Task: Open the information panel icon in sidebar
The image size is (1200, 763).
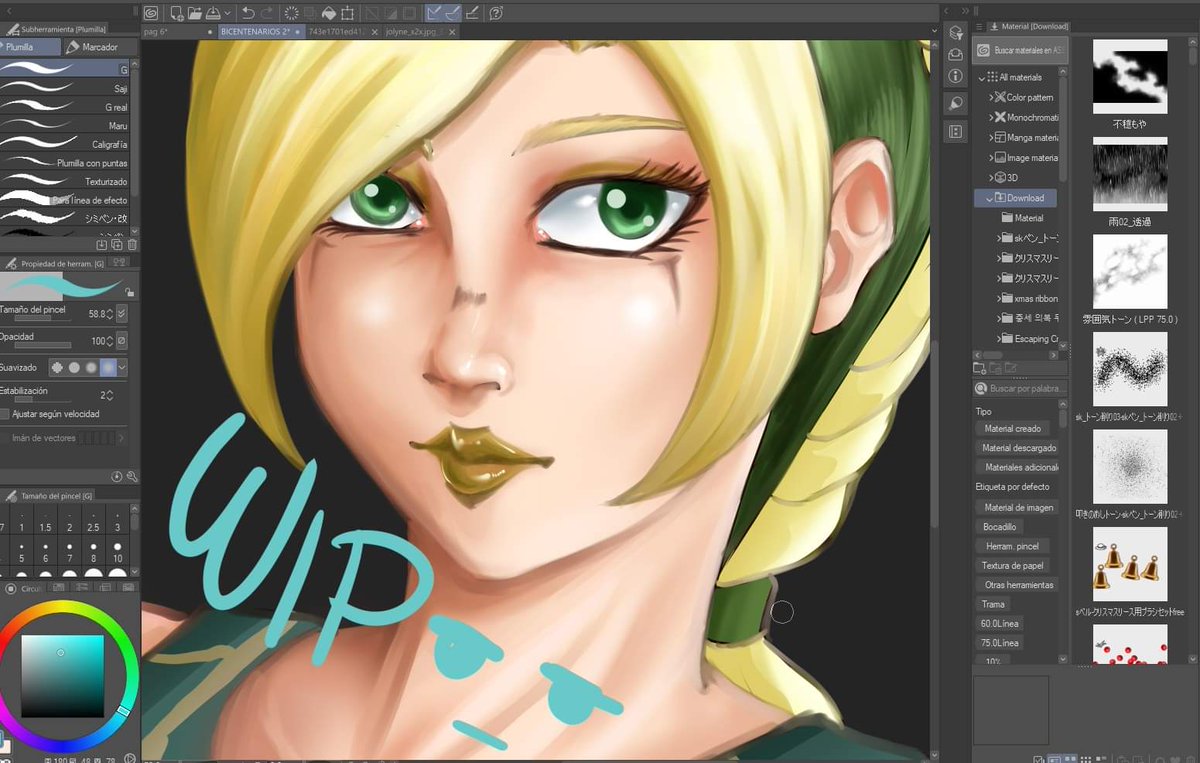Action: click(x=955, y=76)
